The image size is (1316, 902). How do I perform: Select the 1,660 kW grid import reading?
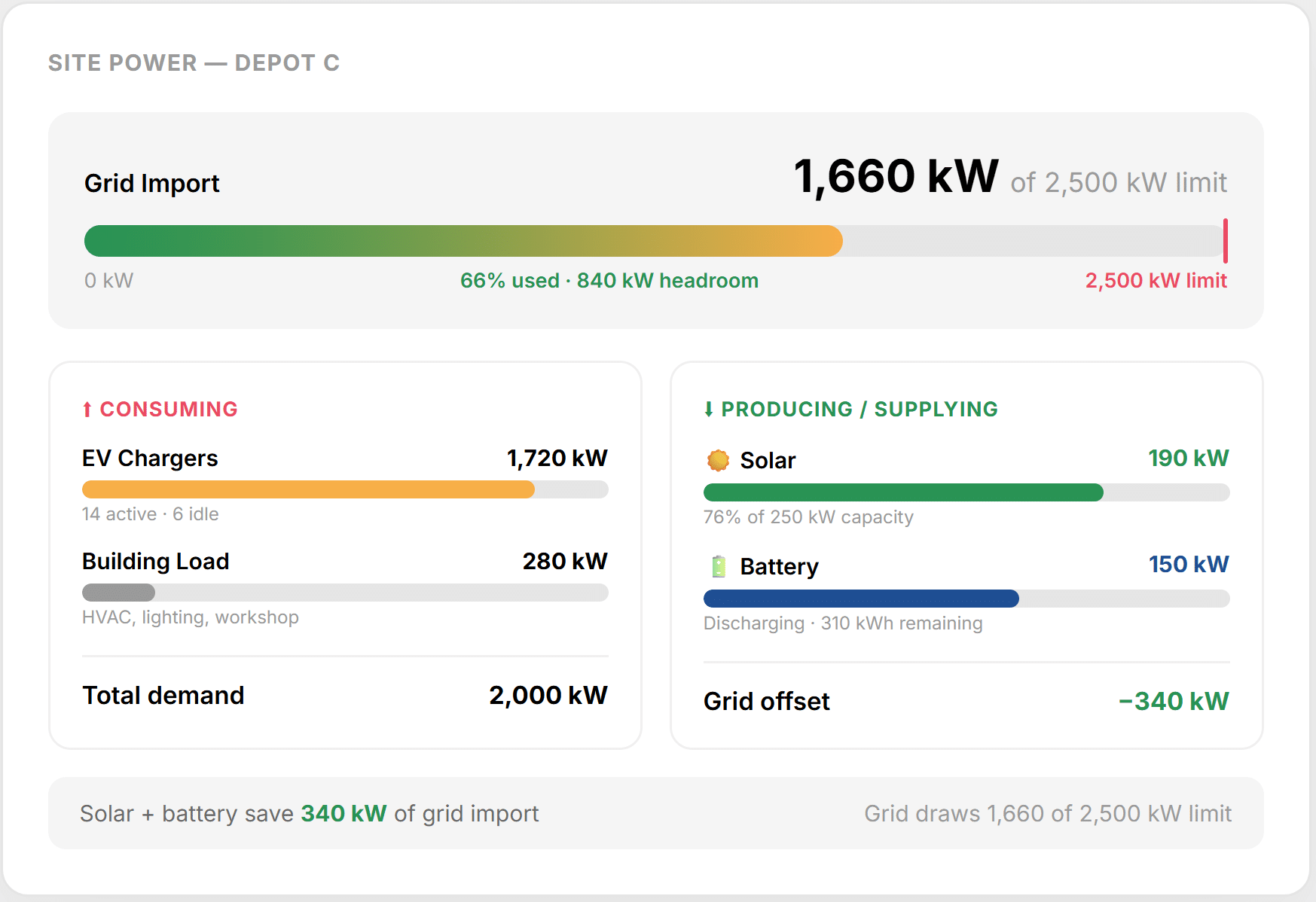pyautogui.click(x=896, y=177)
